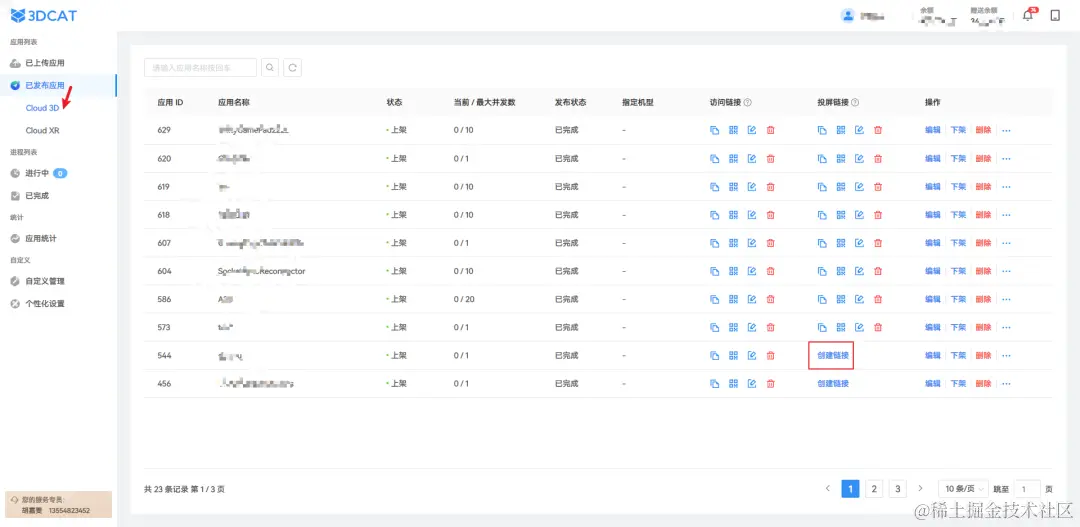The width and height of the screenshot is (1080, 527).
Task: Edit access link for app 544
Action: (752, 355)
